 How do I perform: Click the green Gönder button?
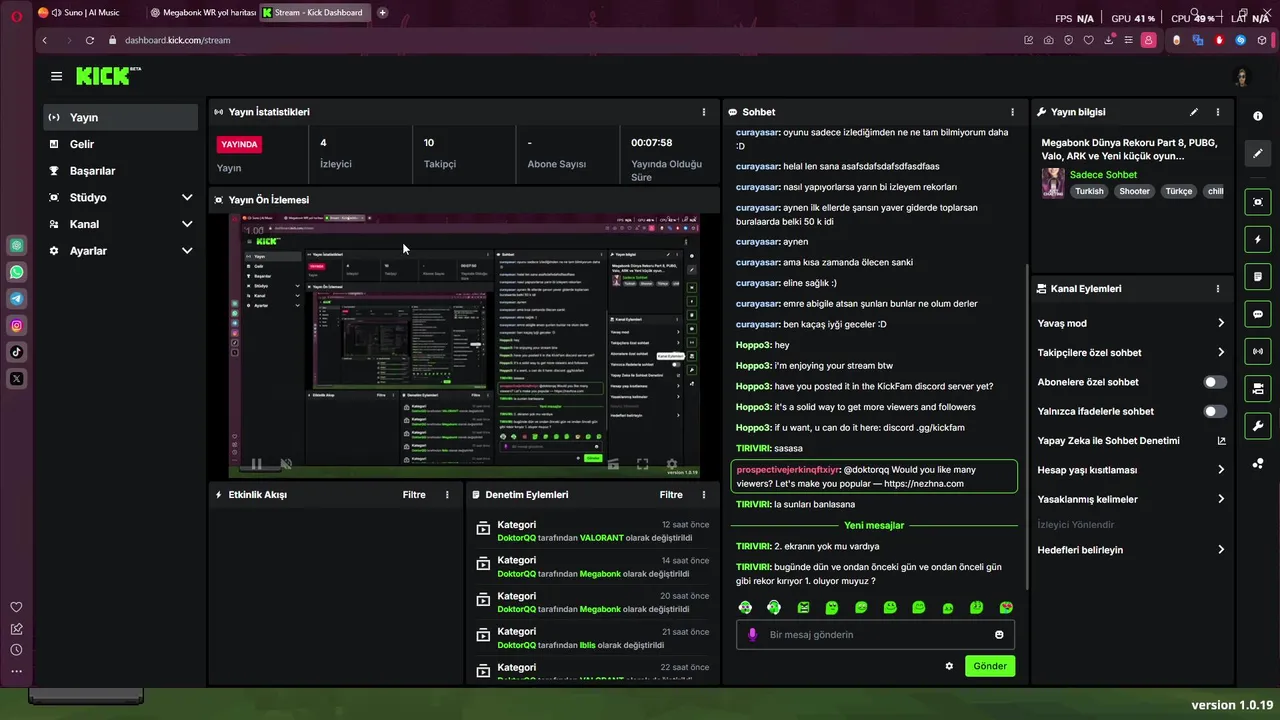point(990,666)
